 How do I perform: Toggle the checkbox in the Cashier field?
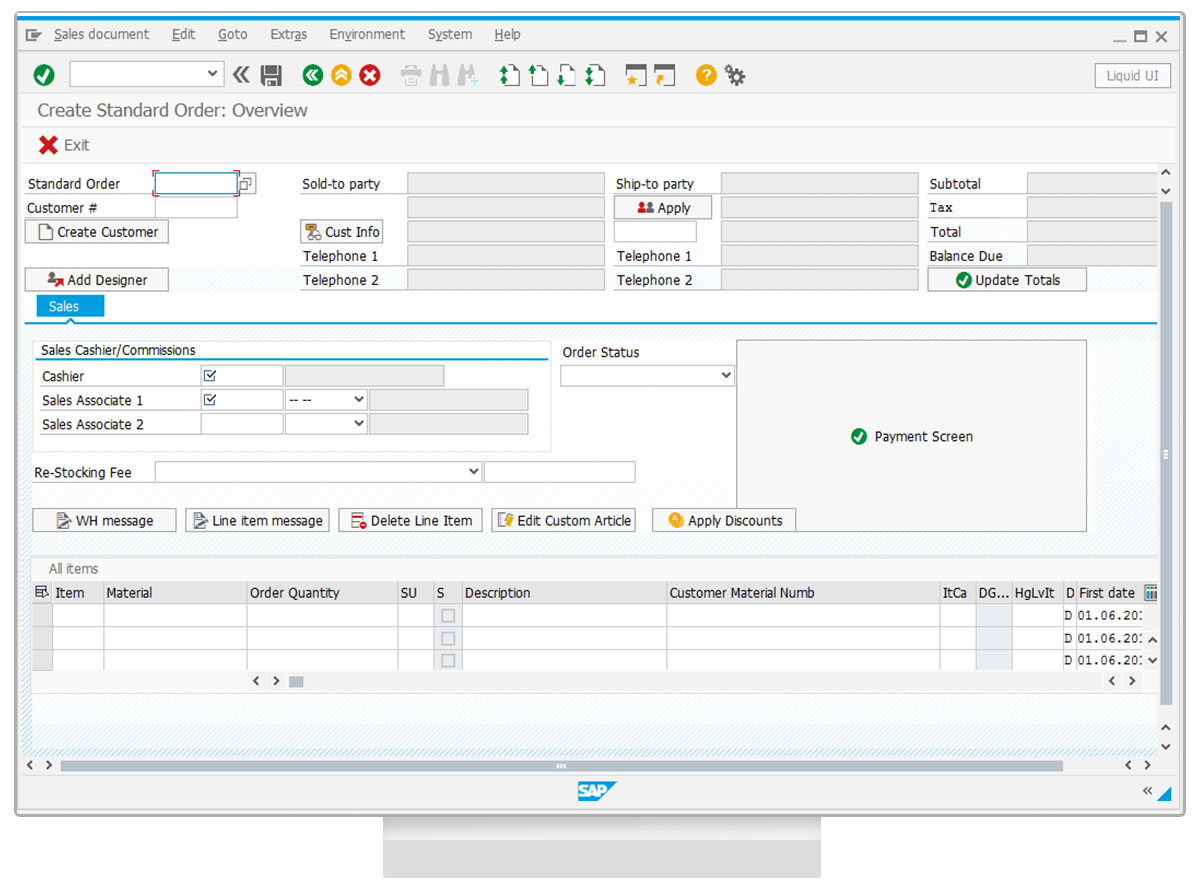[x=210, y=376]
